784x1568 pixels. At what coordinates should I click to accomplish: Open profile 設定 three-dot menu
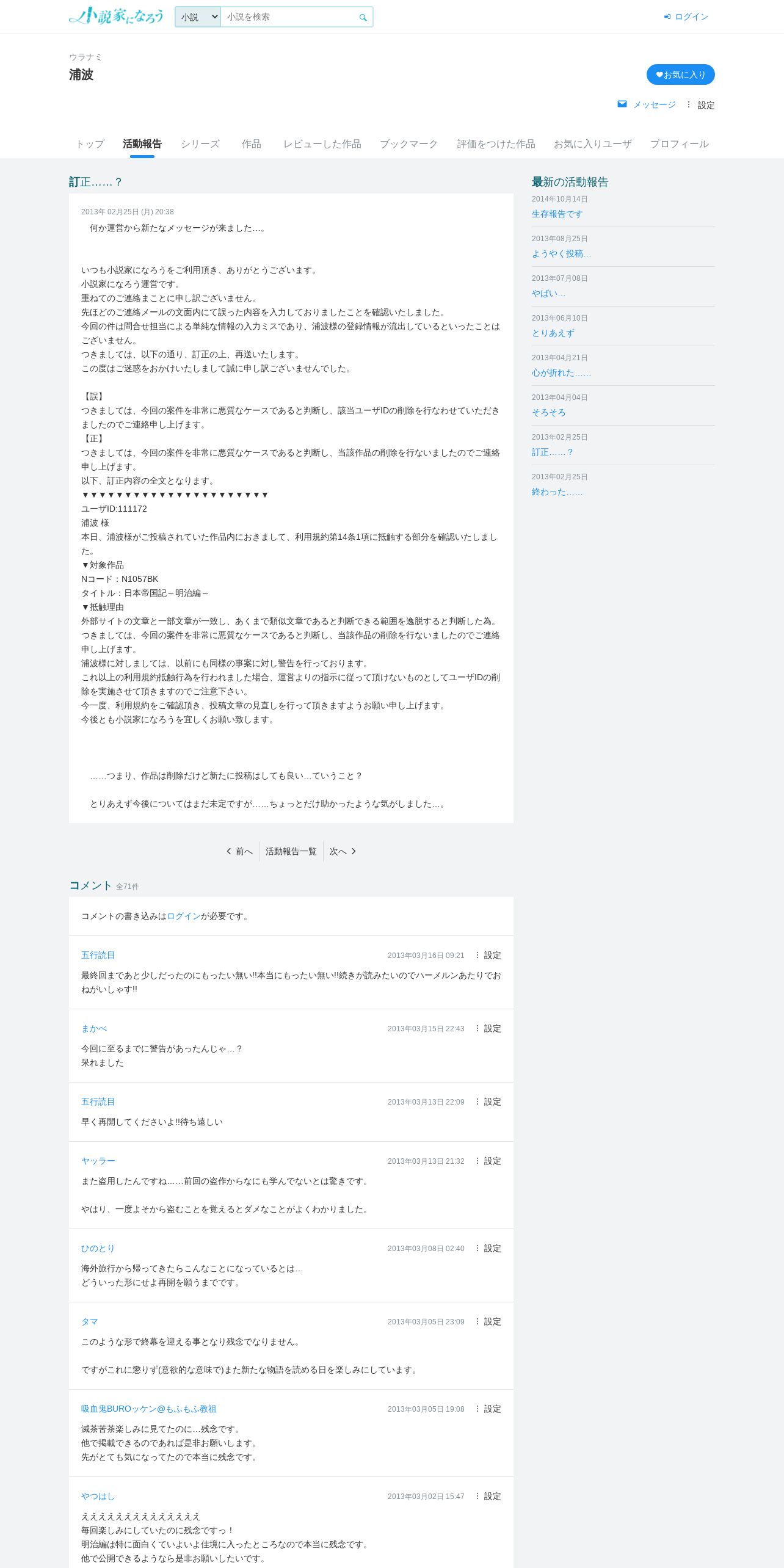point(700,105)
